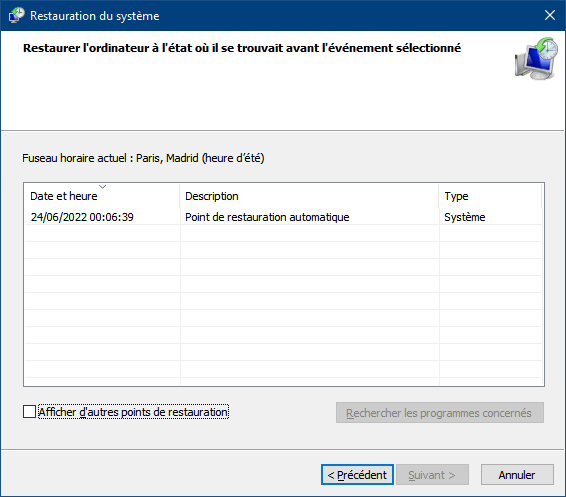The image size is (566, 497).
Task: Enable 'Afficher d'autres points de restauration' checkbox
Action: [x=29, y=411]
